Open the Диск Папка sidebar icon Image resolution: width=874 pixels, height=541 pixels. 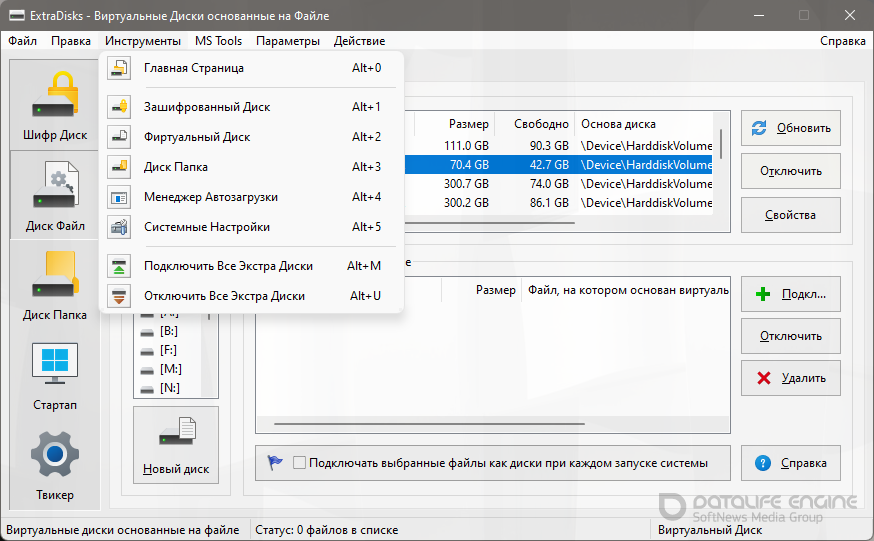(x=55, y=274)
